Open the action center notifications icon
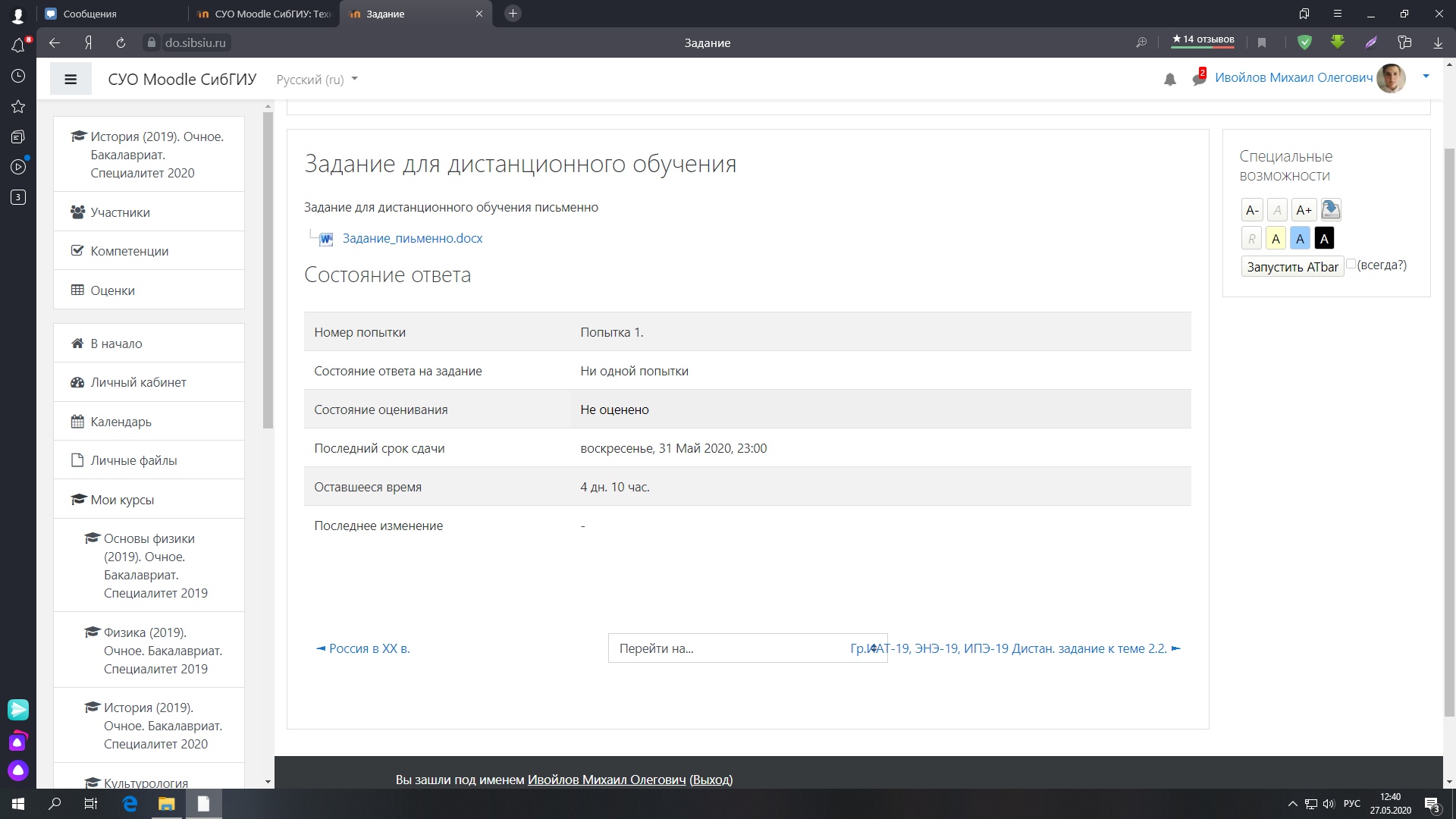 tap(1432, 805)
